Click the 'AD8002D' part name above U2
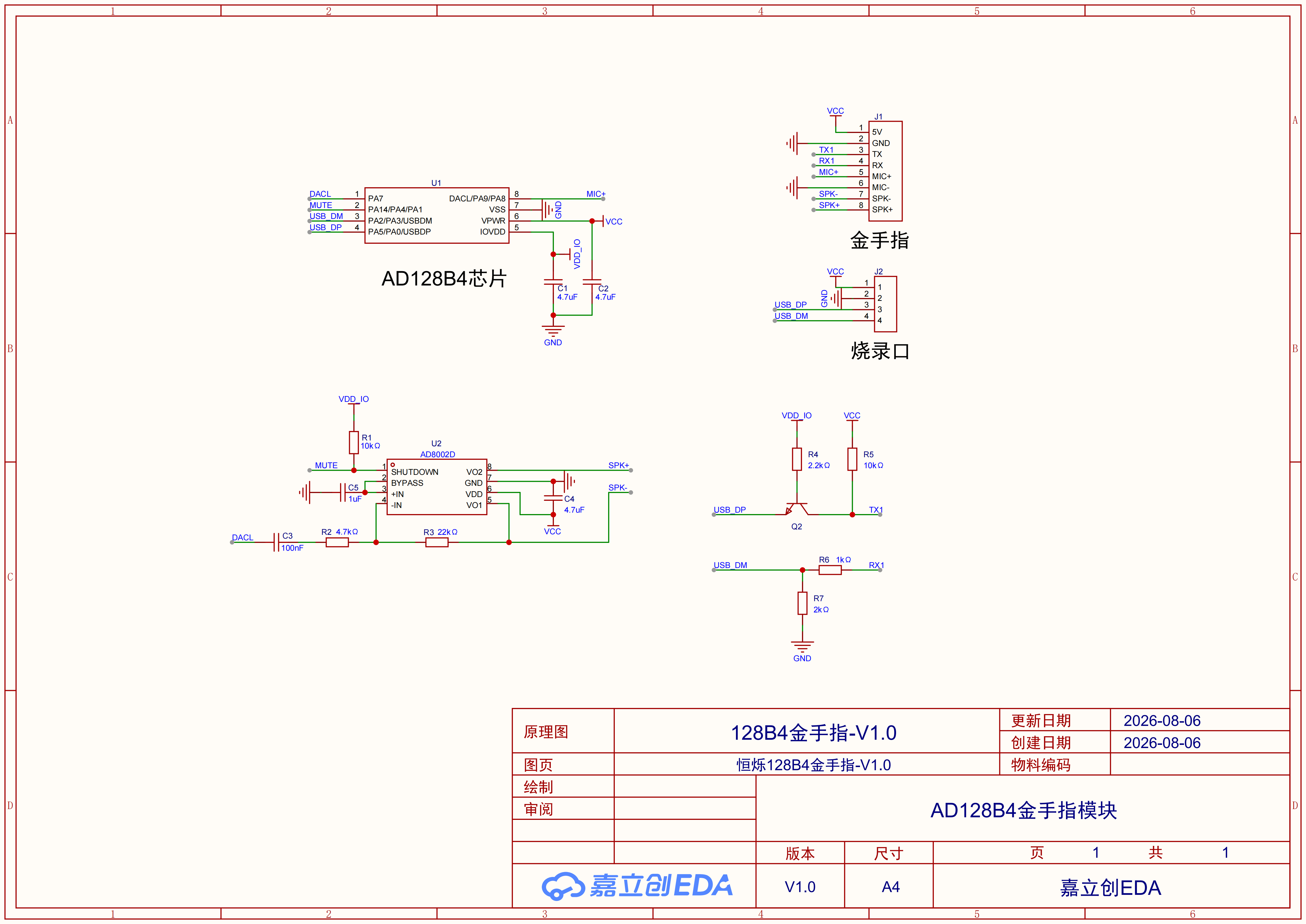This screenshot has height=924, width=1306. pos(437,455)
